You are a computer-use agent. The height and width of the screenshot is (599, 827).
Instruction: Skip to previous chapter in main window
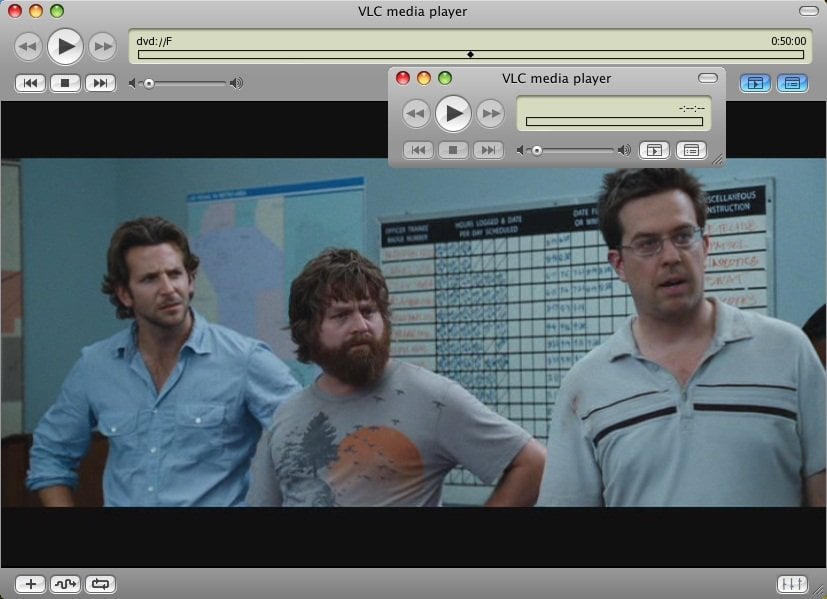click(x=30, y=83)
